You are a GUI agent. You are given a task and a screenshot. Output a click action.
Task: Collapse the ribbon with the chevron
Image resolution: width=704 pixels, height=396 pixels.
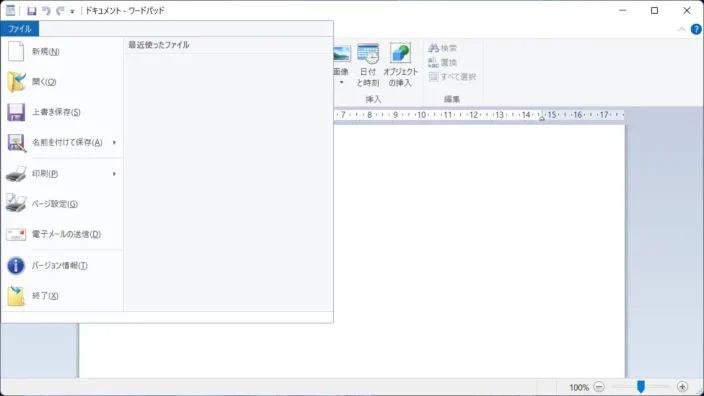point(682,29)
